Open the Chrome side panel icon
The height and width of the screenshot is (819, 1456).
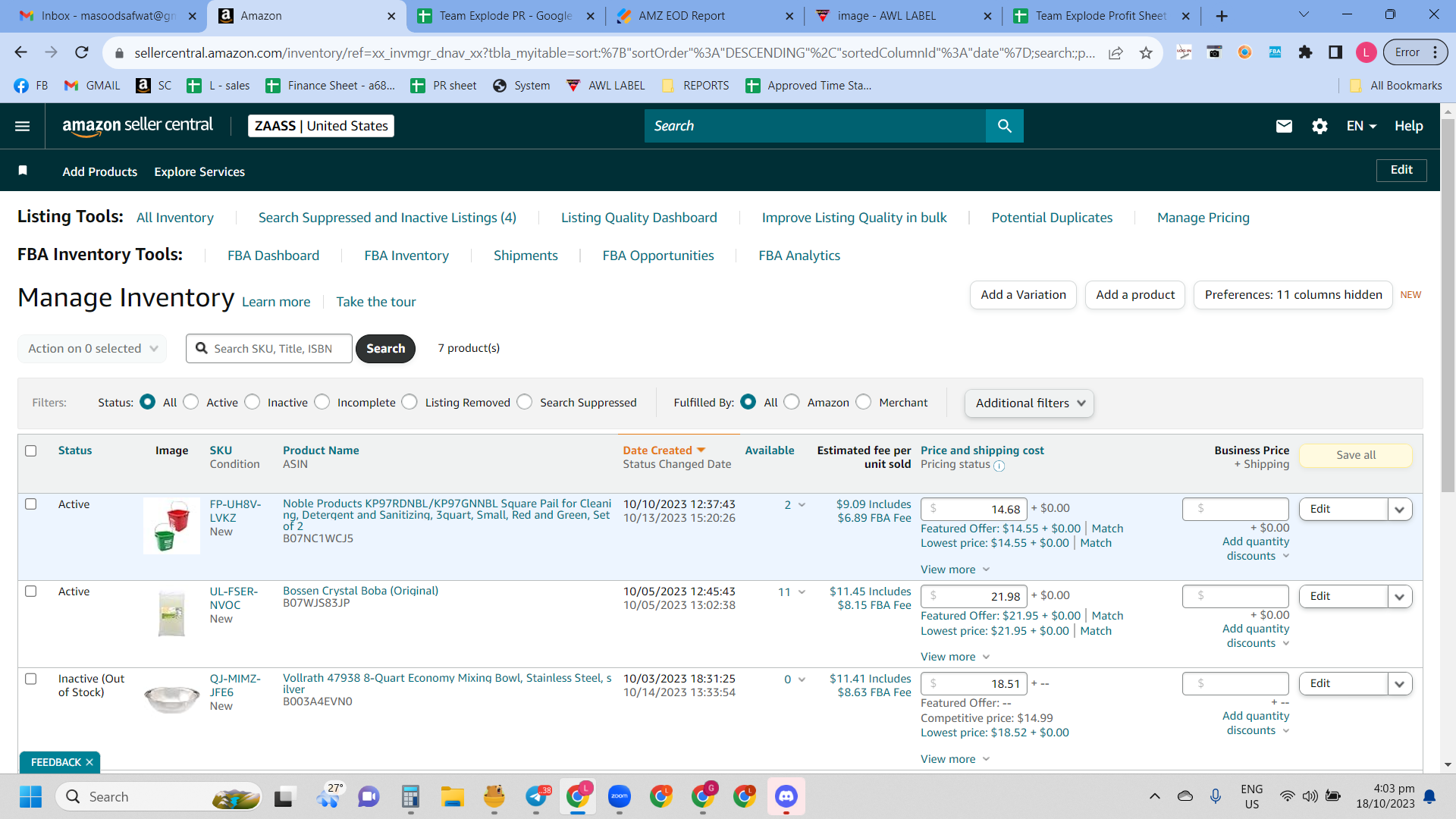pos(1335,52)
